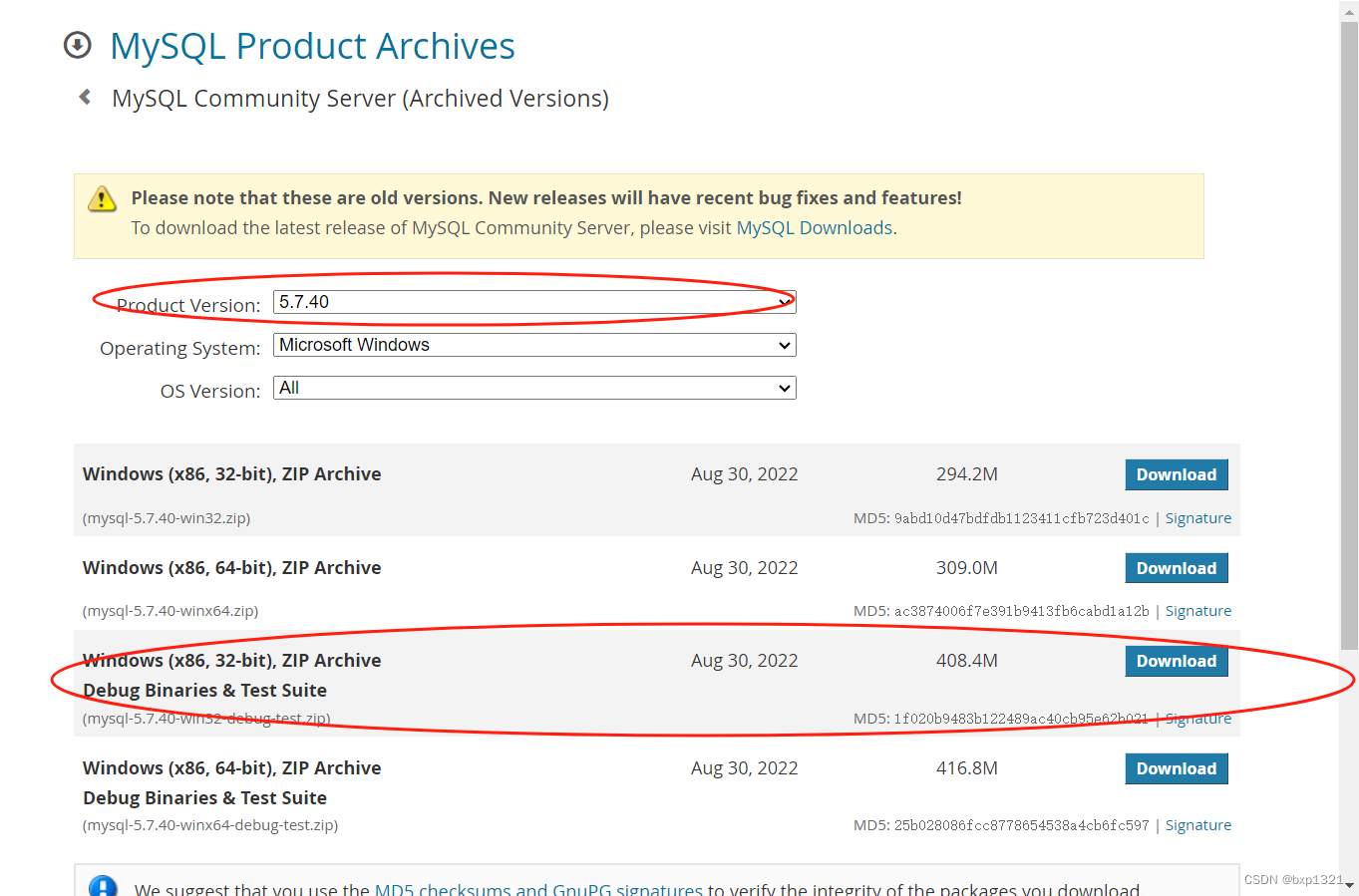Click the MD5 value ac3874006f7e391b9413fb6cabd1a12b
The image size is (1359, 896).
point(1021,612)
